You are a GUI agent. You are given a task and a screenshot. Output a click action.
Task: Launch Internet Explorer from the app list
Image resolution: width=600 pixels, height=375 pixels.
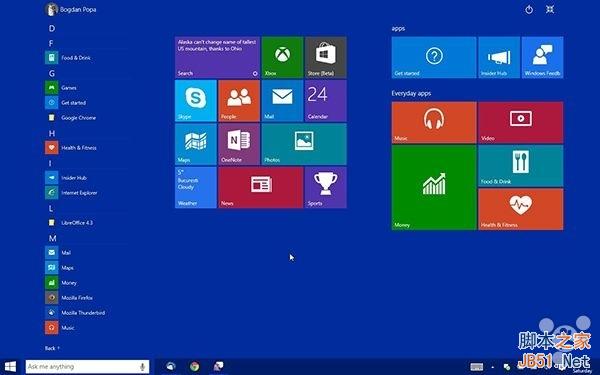(x=72, y=192)
